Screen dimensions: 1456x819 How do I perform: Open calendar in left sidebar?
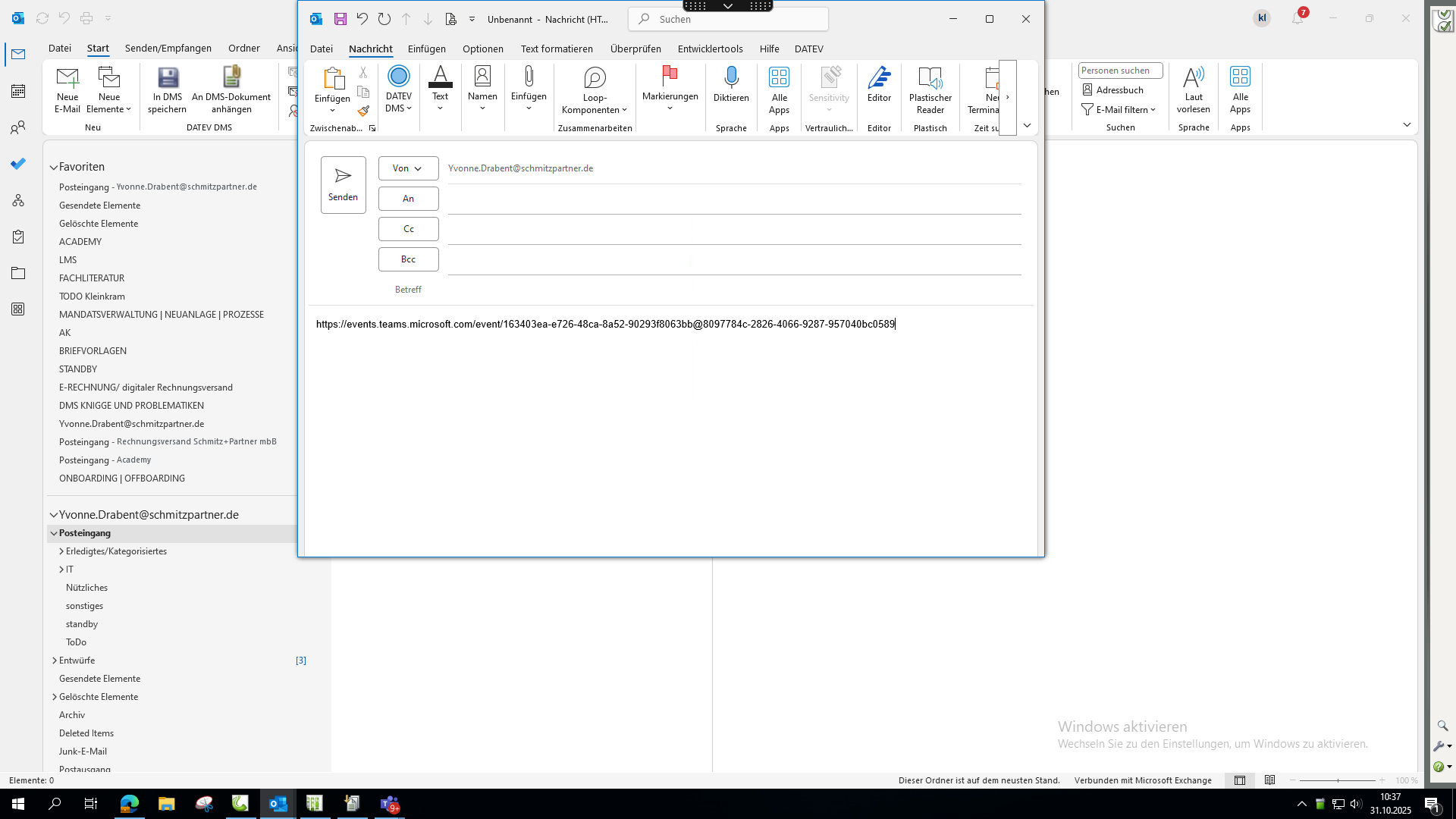pos(18,91)
